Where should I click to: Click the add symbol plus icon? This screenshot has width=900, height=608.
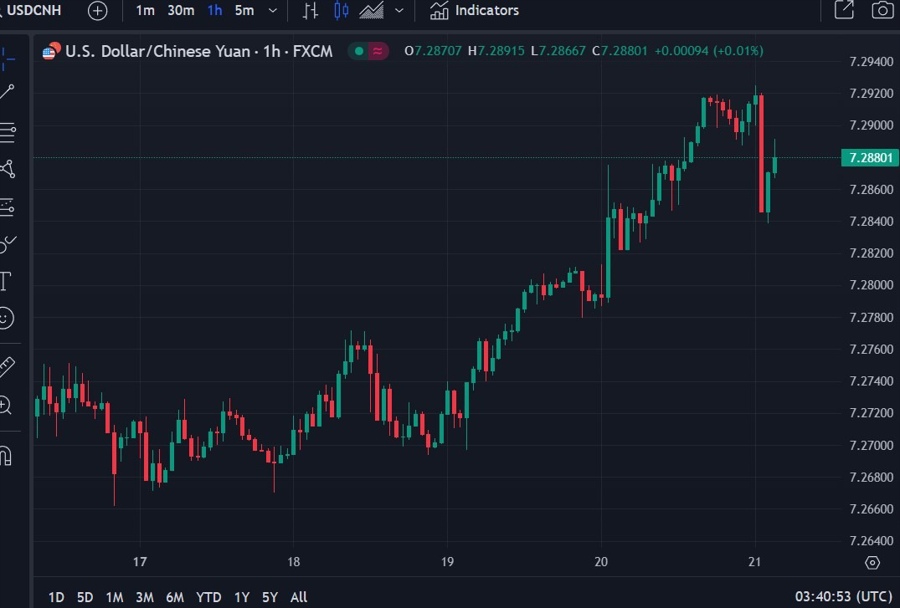pos(98,11)
